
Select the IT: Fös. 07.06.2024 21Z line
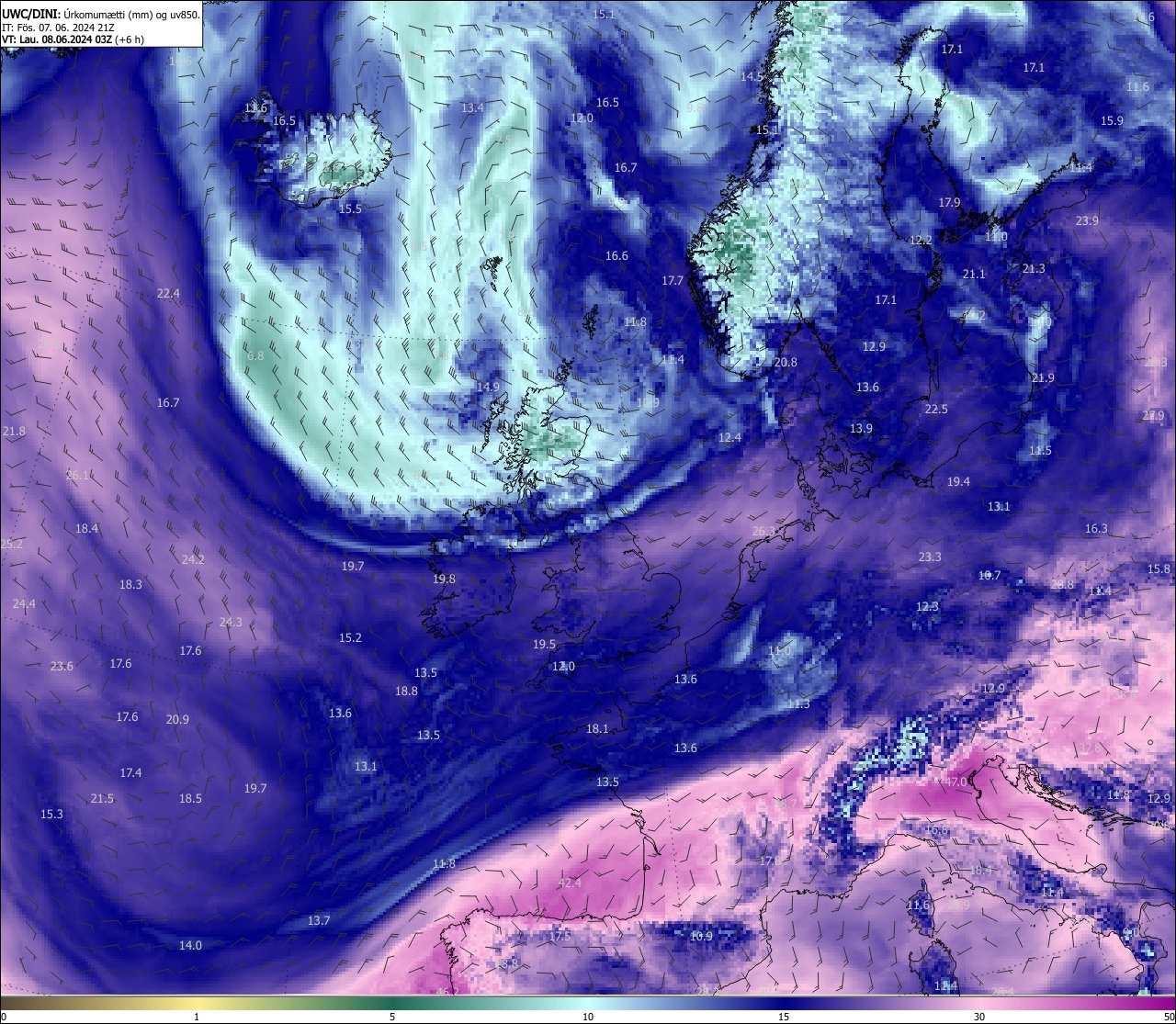coord(63,28)
